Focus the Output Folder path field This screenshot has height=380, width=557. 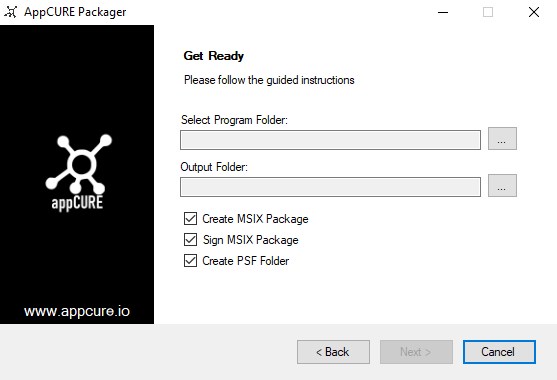coord(330,187)
